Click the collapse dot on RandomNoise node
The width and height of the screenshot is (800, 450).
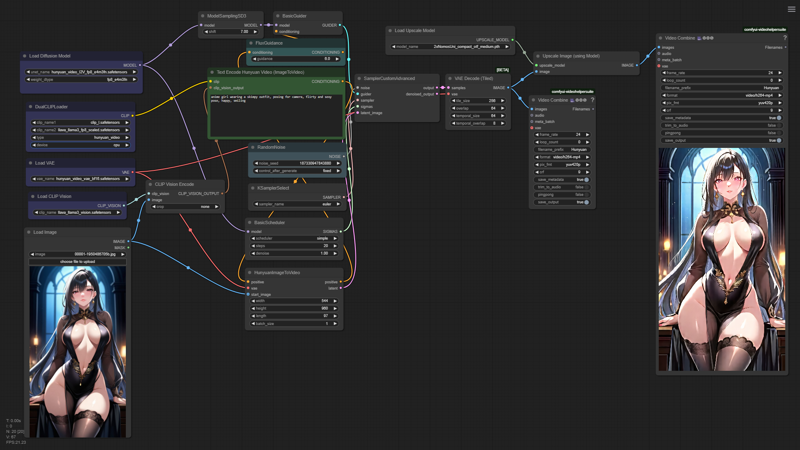253,147
